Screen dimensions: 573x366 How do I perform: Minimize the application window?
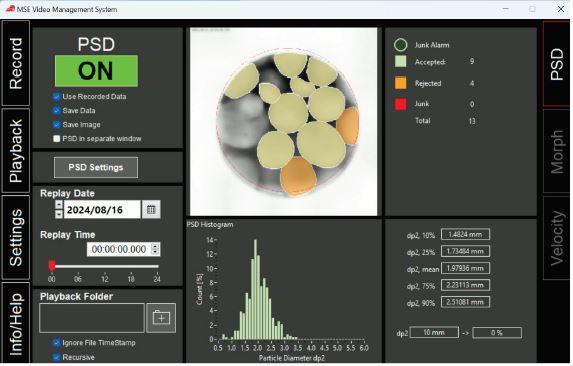tap(506, 9)
